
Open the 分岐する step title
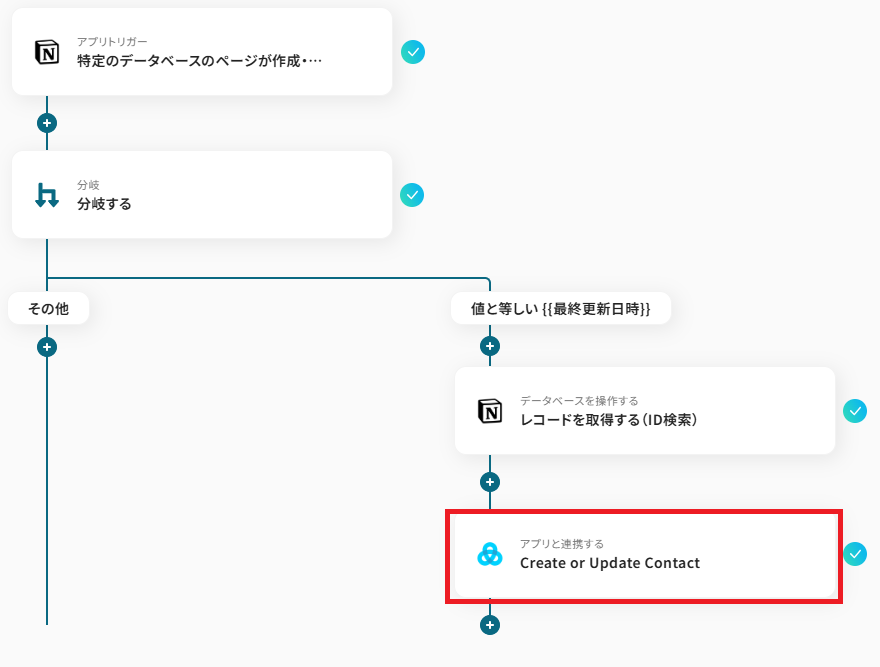click(x=104, y=204)
